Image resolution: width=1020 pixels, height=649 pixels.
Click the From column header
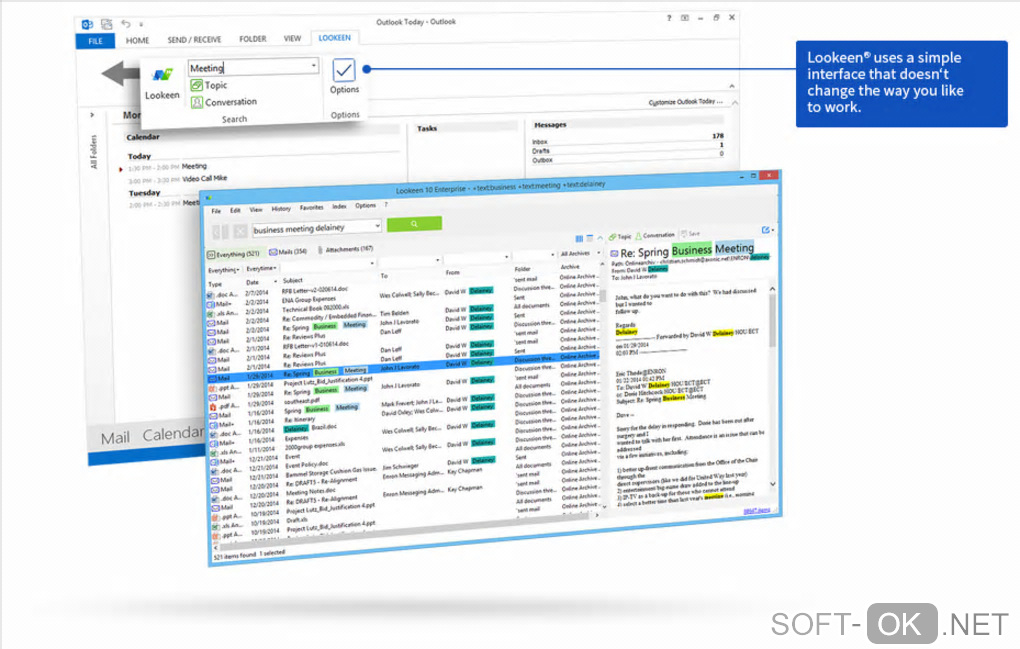tap(453, 272)
